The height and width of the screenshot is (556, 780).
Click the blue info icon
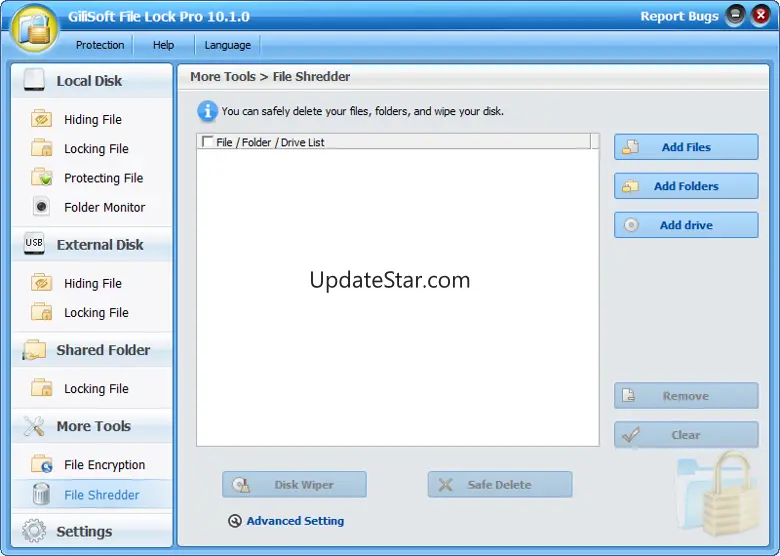tap(207, 111)
